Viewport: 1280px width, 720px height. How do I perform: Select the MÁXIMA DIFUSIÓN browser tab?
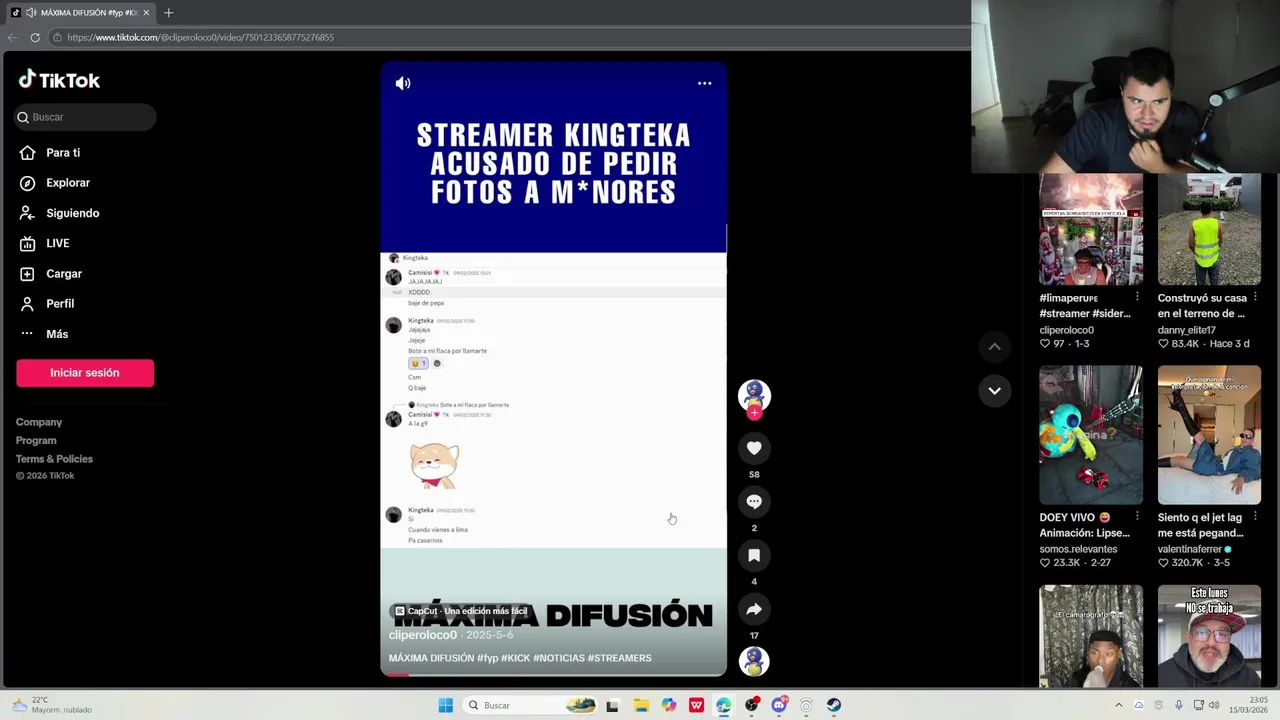(x=80, y=13)
